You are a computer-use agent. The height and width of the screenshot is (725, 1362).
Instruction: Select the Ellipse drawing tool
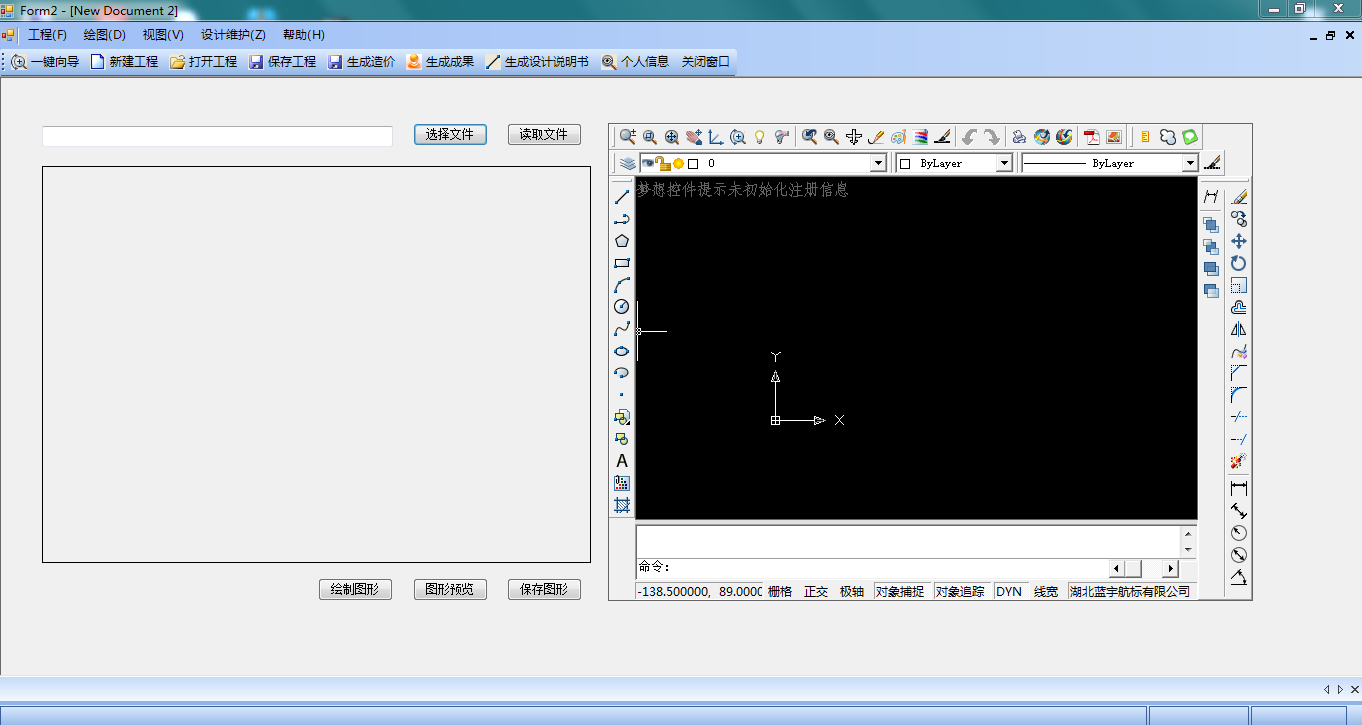coord(622,351)
